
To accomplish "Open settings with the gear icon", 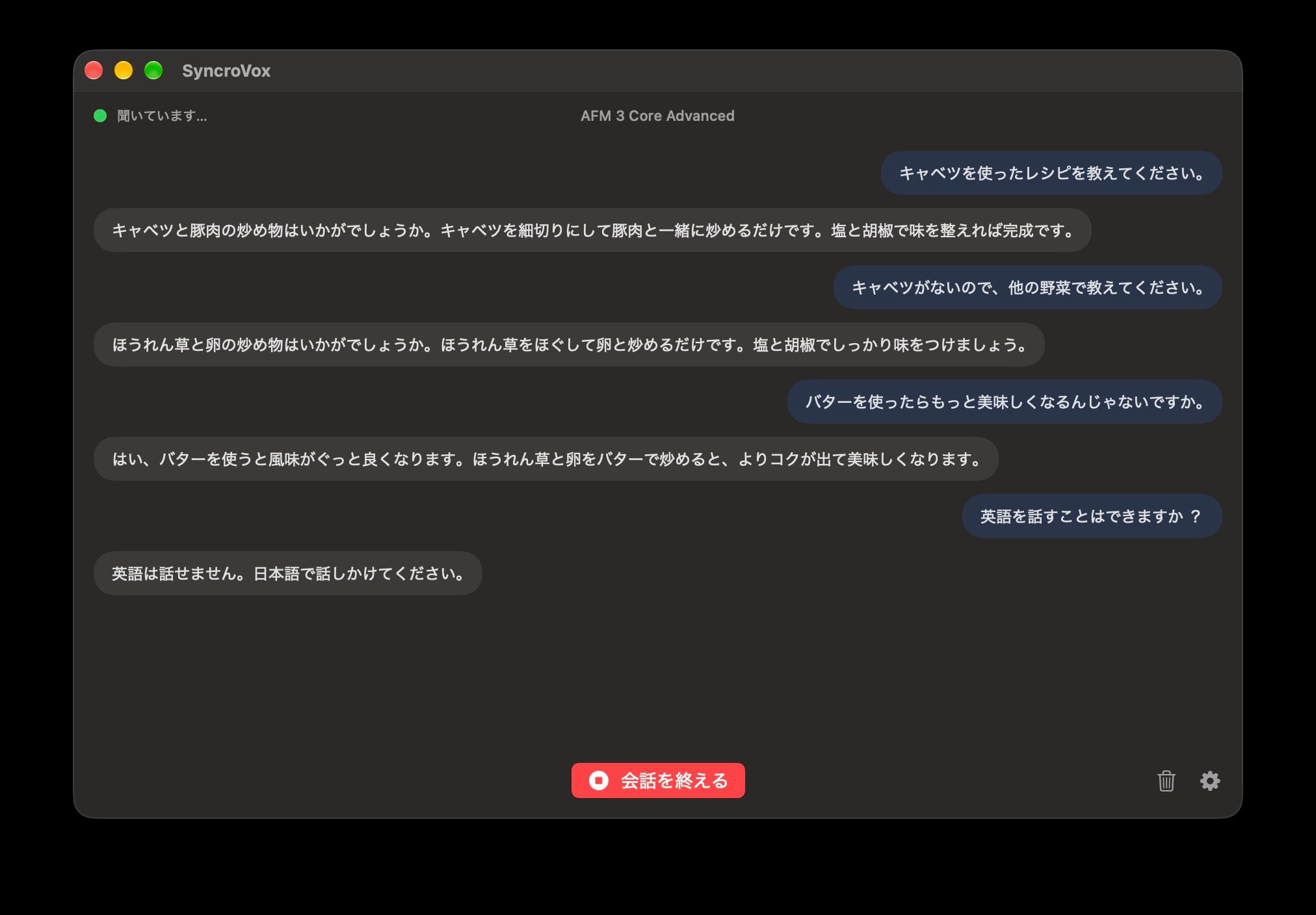I will pyautogui.click(x=1209, y=780).
